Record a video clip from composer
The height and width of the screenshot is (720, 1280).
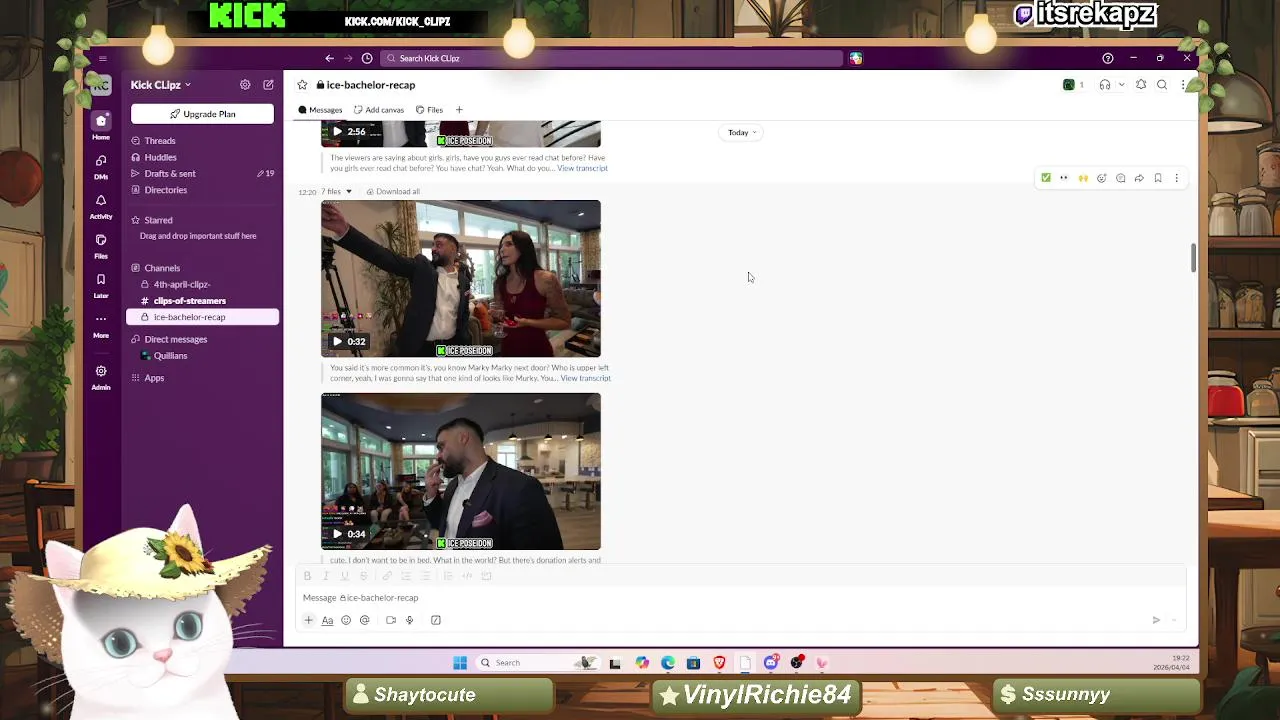pos(391,620)
